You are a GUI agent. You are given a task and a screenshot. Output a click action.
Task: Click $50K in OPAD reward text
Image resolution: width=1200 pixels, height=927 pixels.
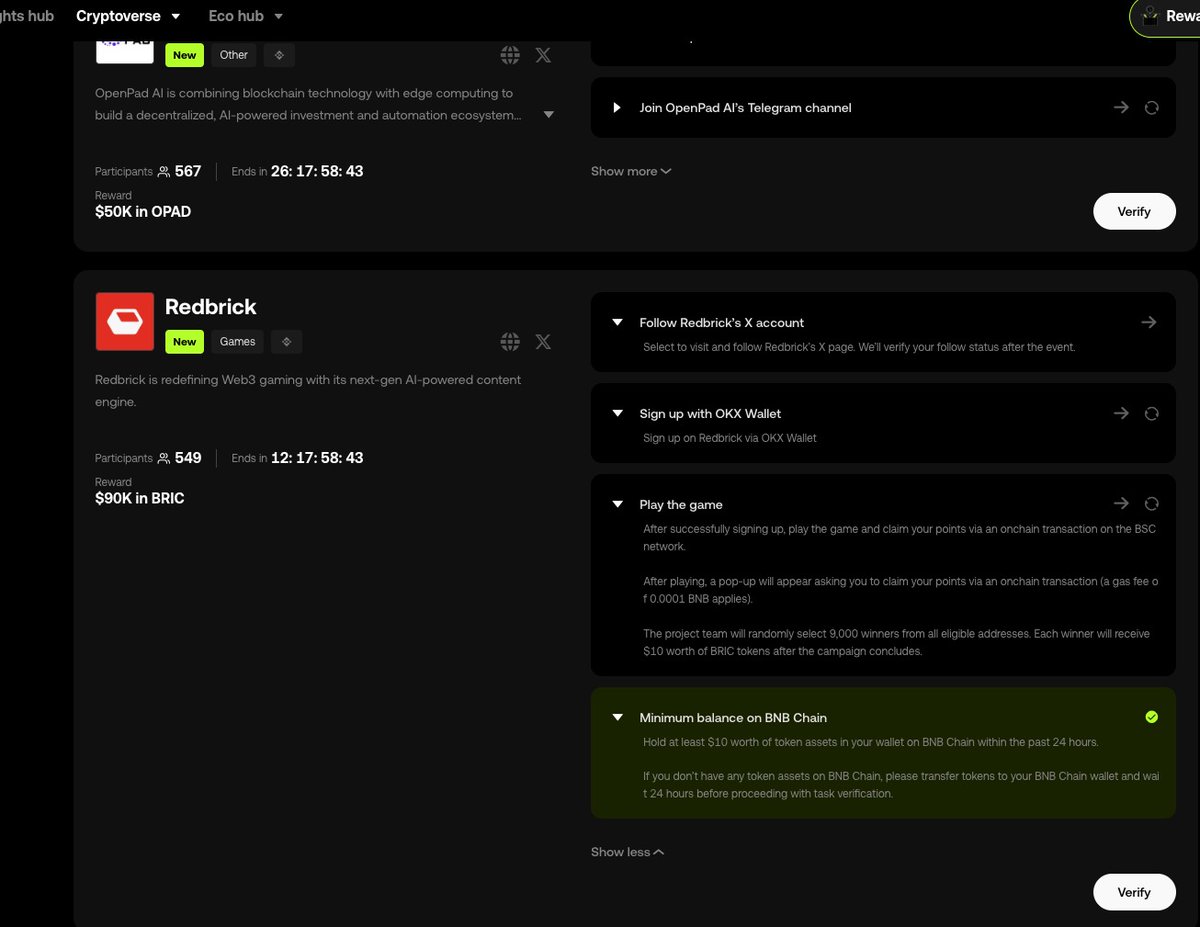(x=143, y=212)
